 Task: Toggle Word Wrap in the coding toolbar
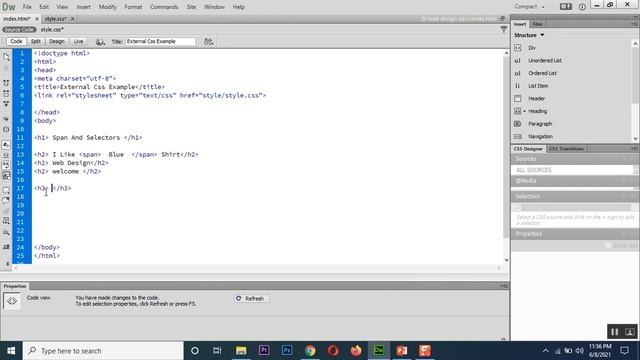(6, 165)
